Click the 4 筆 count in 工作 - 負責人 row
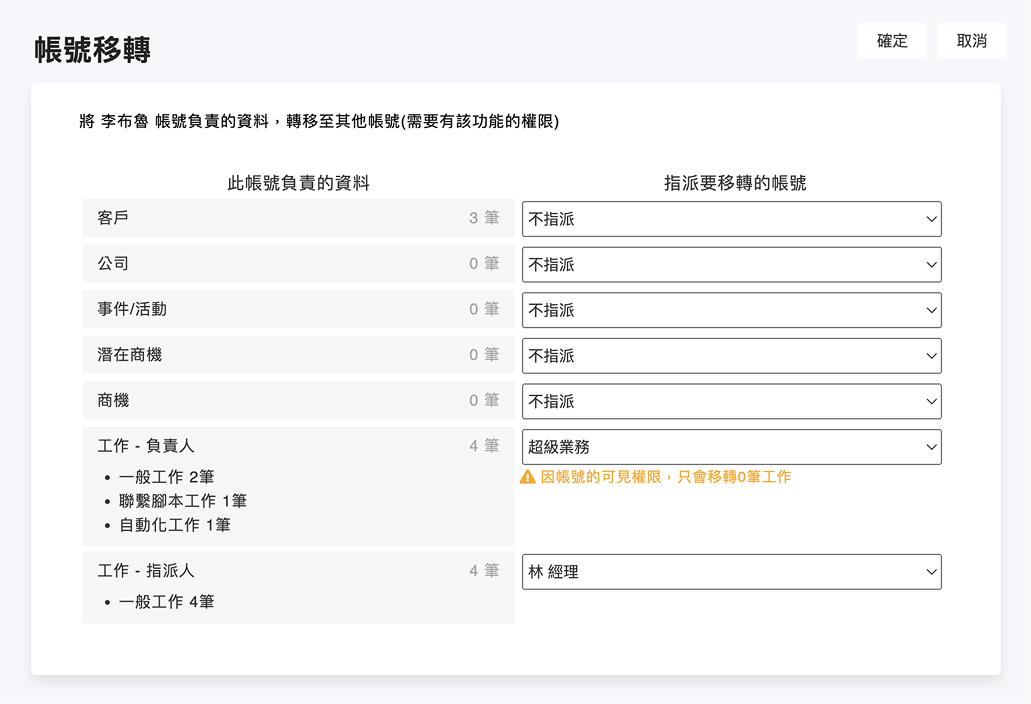The height and width of the screenshot is (704, 1031). pyautogui.click(x=484, y=446)
